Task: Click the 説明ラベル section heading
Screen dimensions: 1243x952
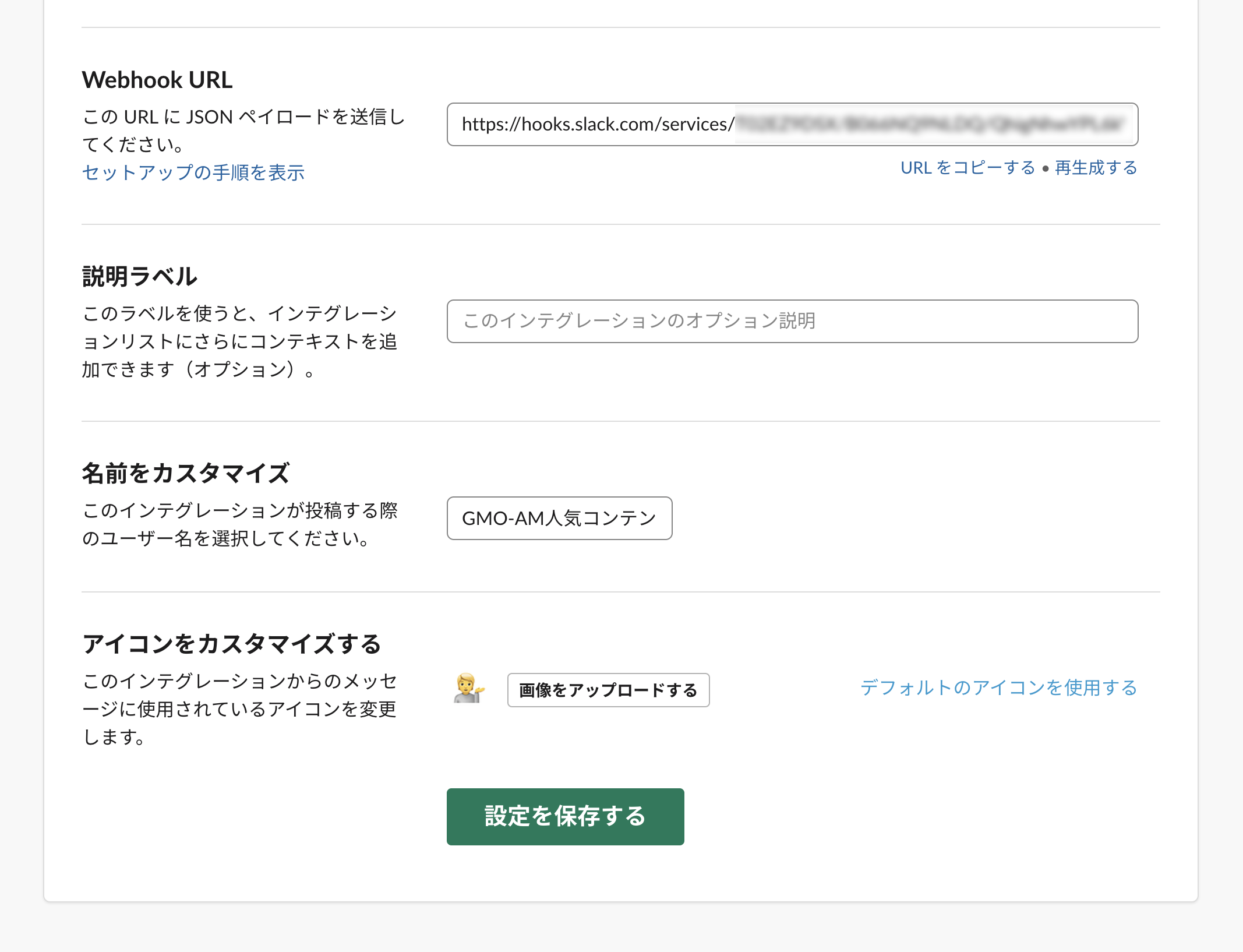Action: [140, 277]
